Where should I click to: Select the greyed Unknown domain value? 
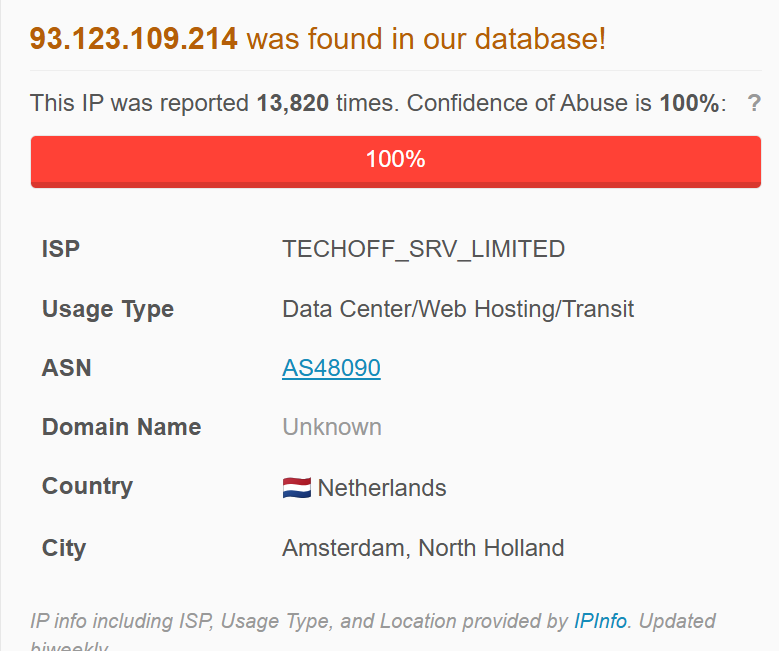(x=332, y=427)
